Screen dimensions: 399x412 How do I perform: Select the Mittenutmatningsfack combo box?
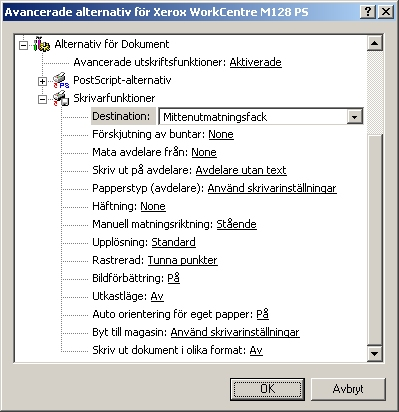(x=260, y=117)
